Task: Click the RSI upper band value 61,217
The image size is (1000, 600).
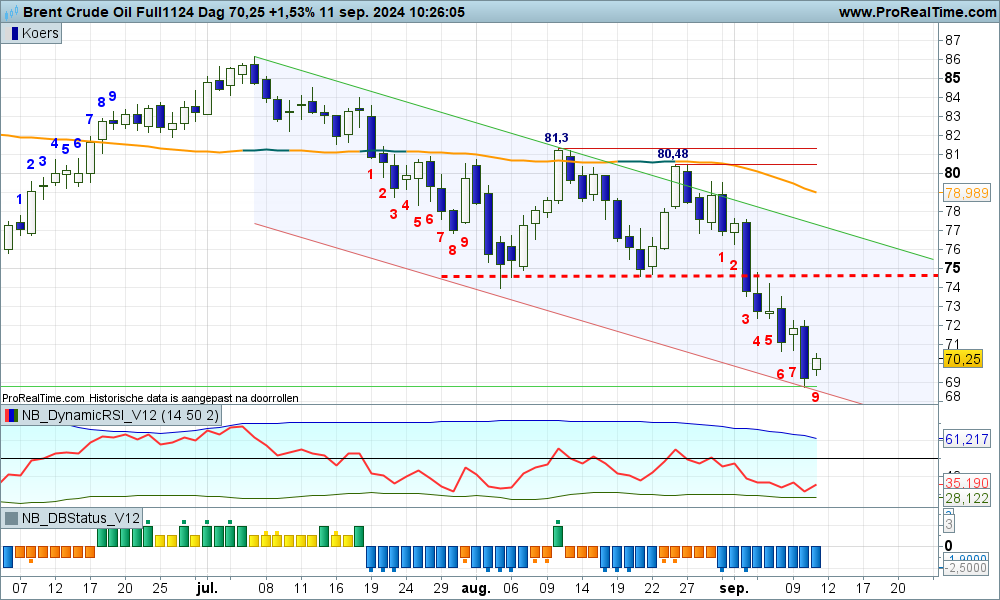Action: coord(965,439)
